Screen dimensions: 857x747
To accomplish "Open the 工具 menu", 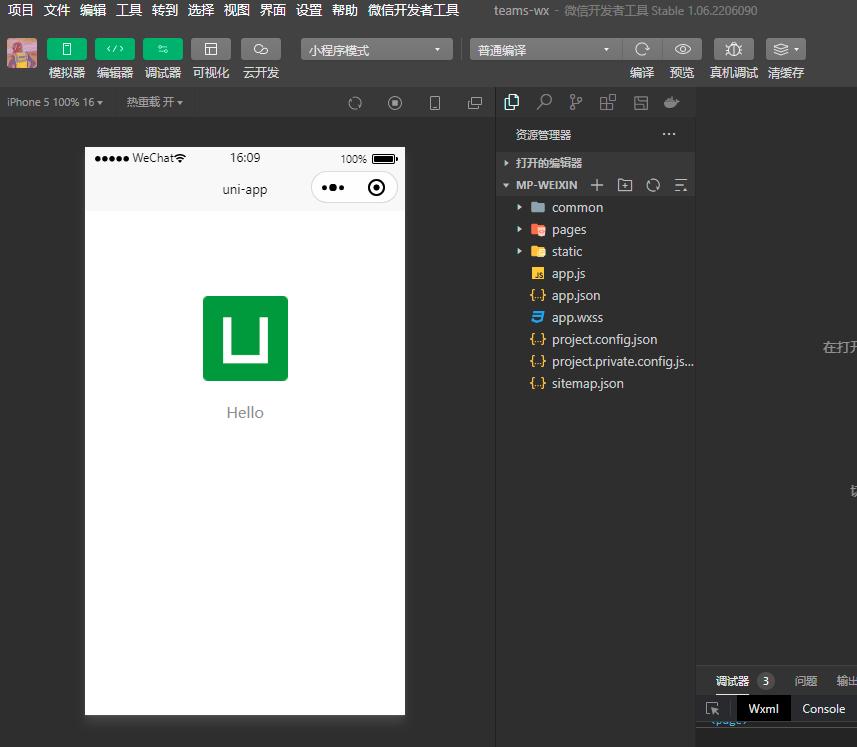I will coord(128,11).
